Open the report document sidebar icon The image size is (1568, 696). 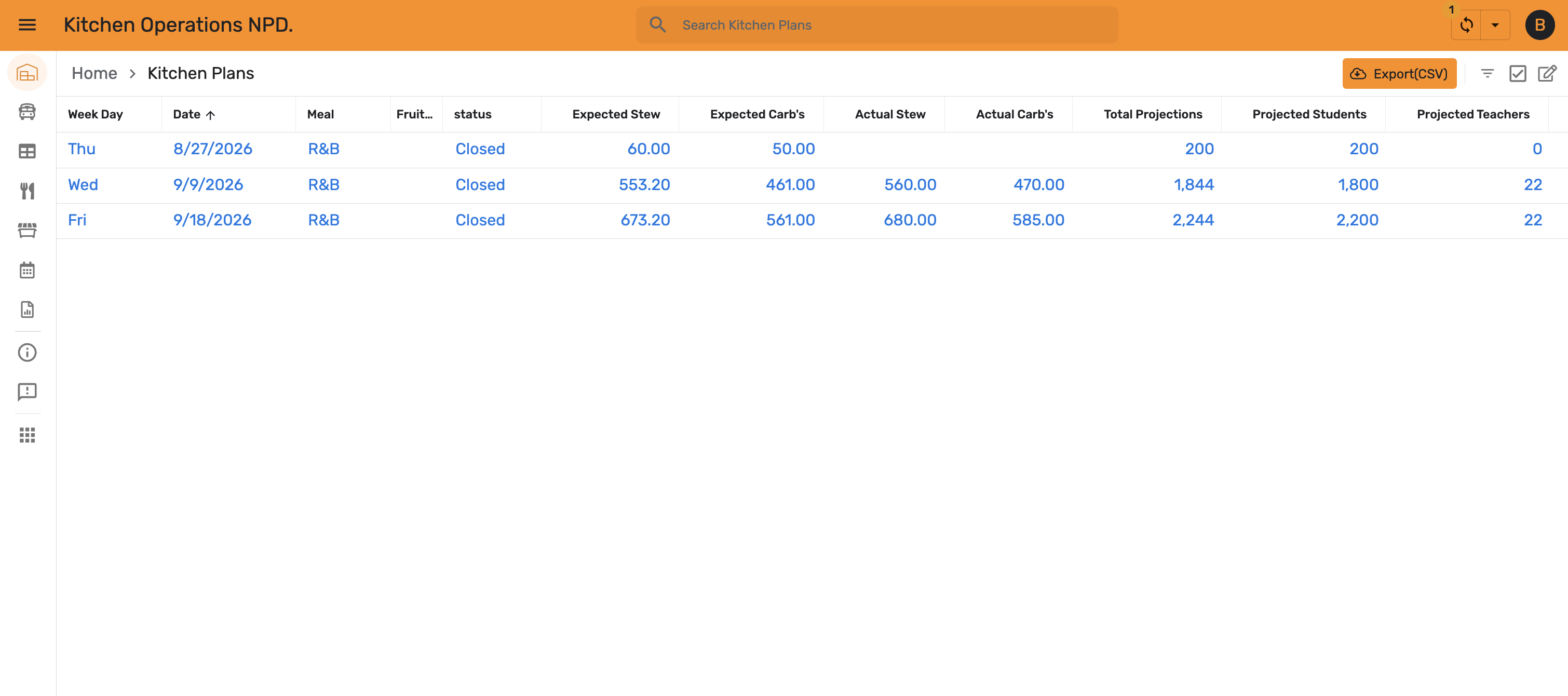coord(28,310)
